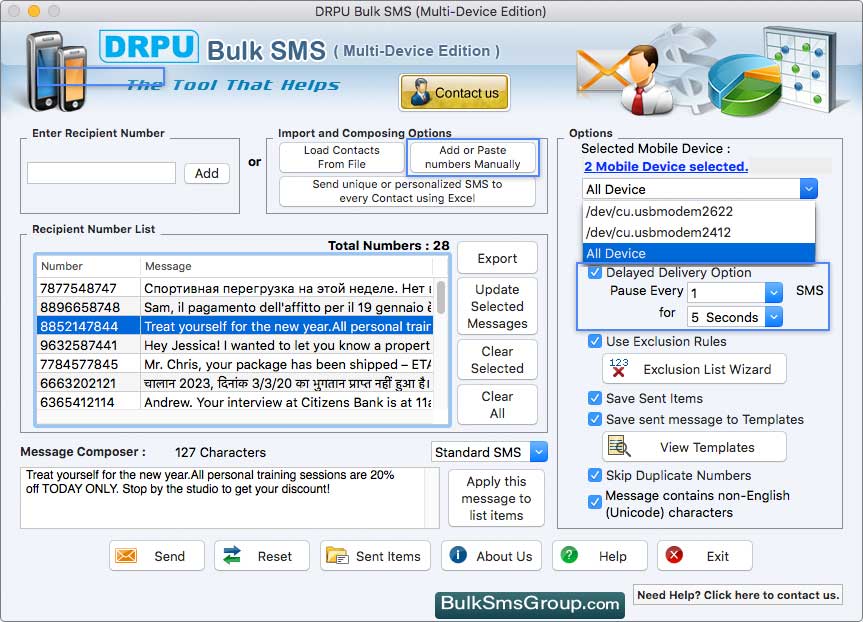Click the BulkSmsGroup.com banner
The width and height of the screenshot is (863, 622).
tap(529, 604)
